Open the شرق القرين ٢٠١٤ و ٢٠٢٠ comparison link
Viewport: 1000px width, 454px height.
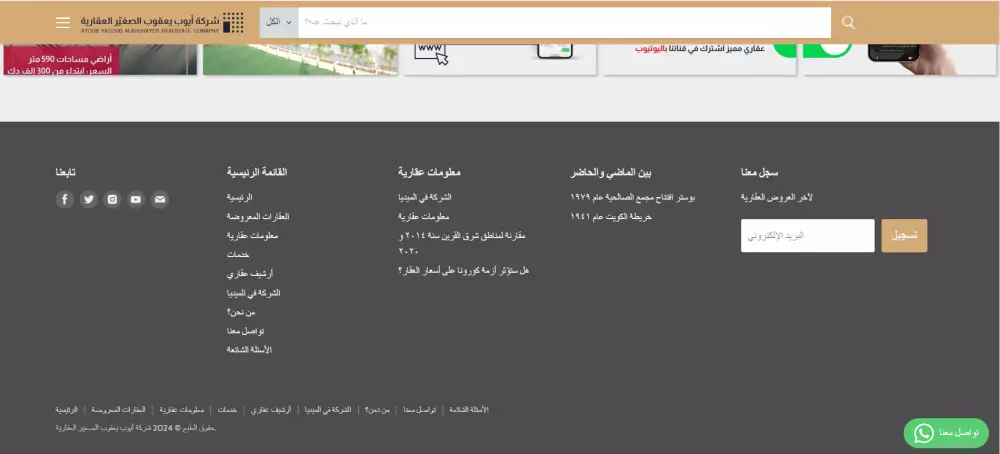(462, 243)
